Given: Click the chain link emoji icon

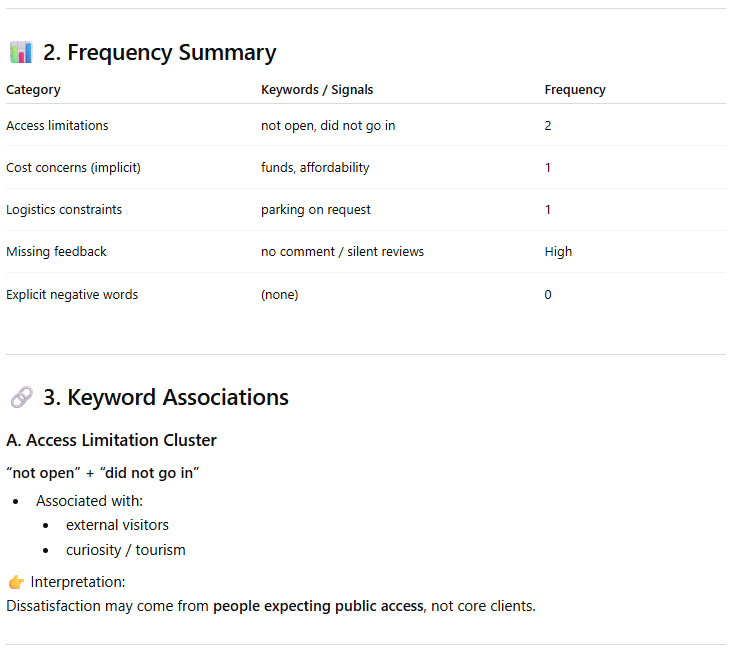Looking at the screenshot, I should (21, 398).
